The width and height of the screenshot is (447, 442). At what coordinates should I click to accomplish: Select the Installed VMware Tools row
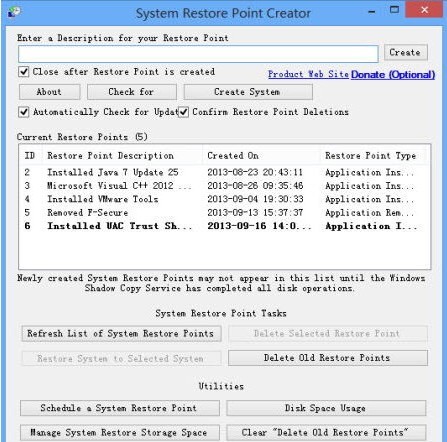coord(224,199)
